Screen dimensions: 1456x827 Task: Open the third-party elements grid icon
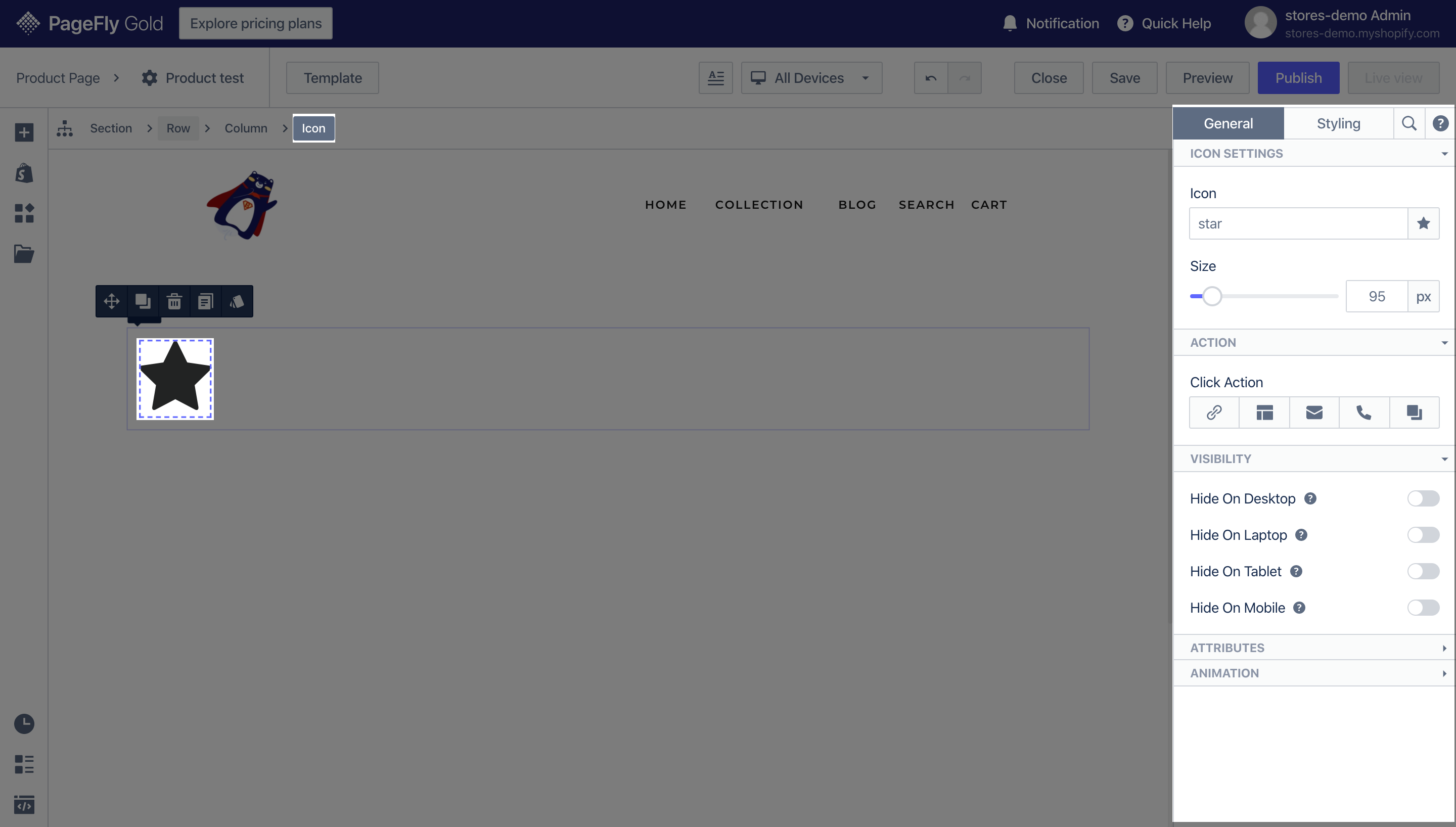click(24, 213)
